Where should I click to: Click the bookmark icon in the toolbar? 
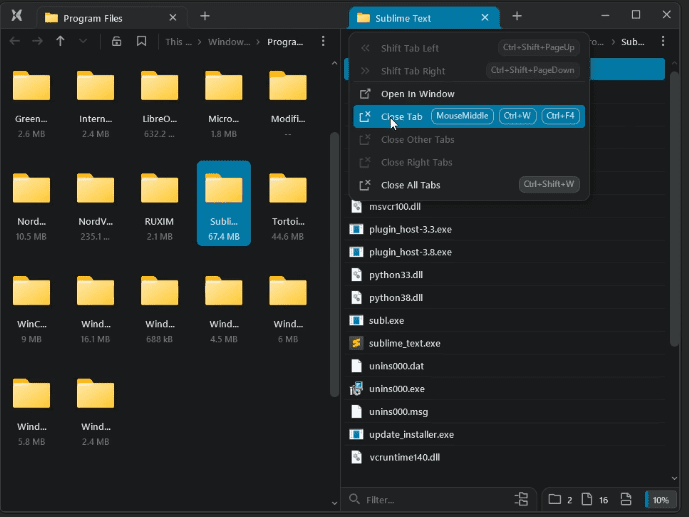click(x=141, y=41)
